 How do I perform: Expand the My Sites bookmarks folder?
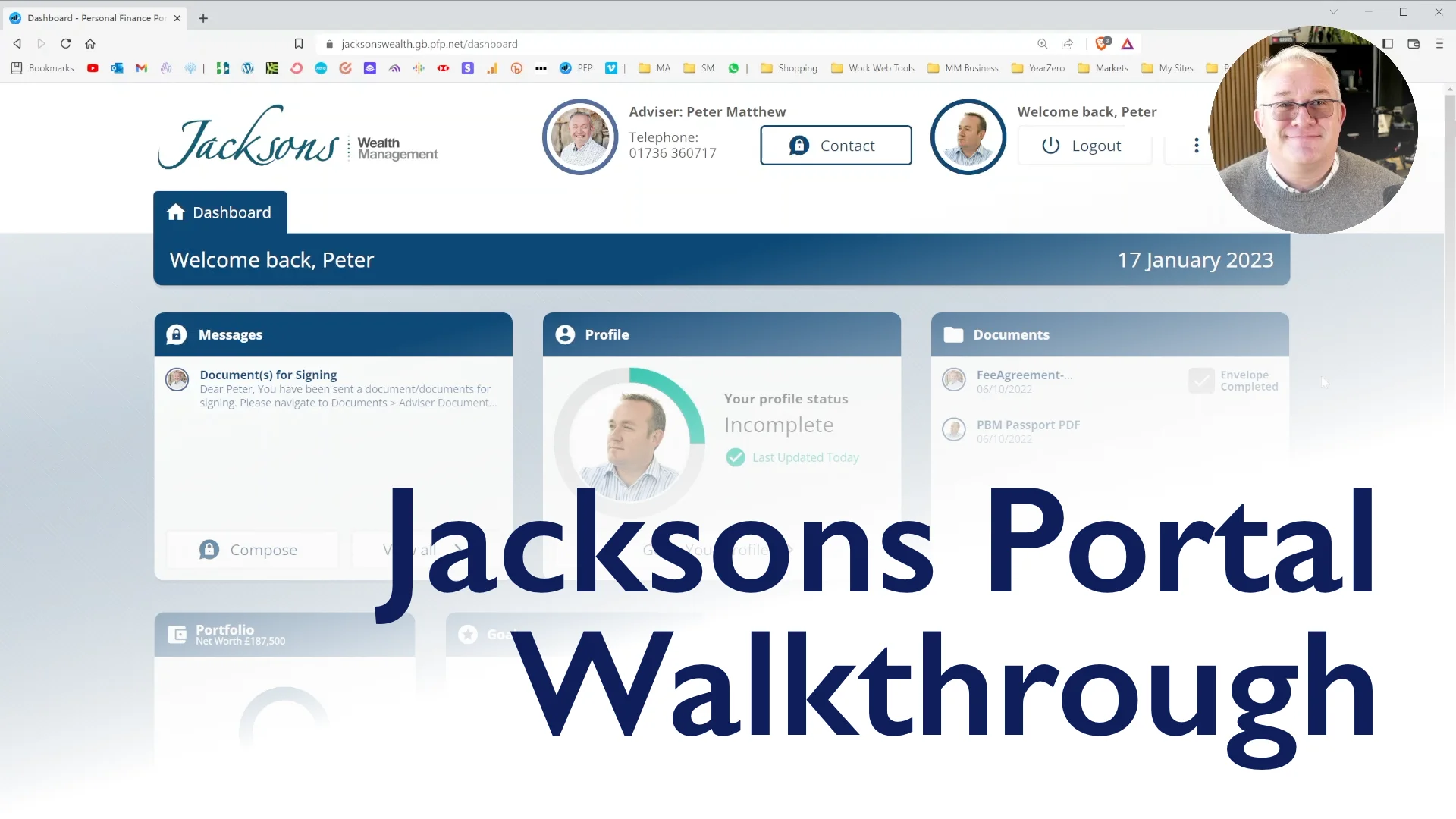click(x=1168, y=68)
